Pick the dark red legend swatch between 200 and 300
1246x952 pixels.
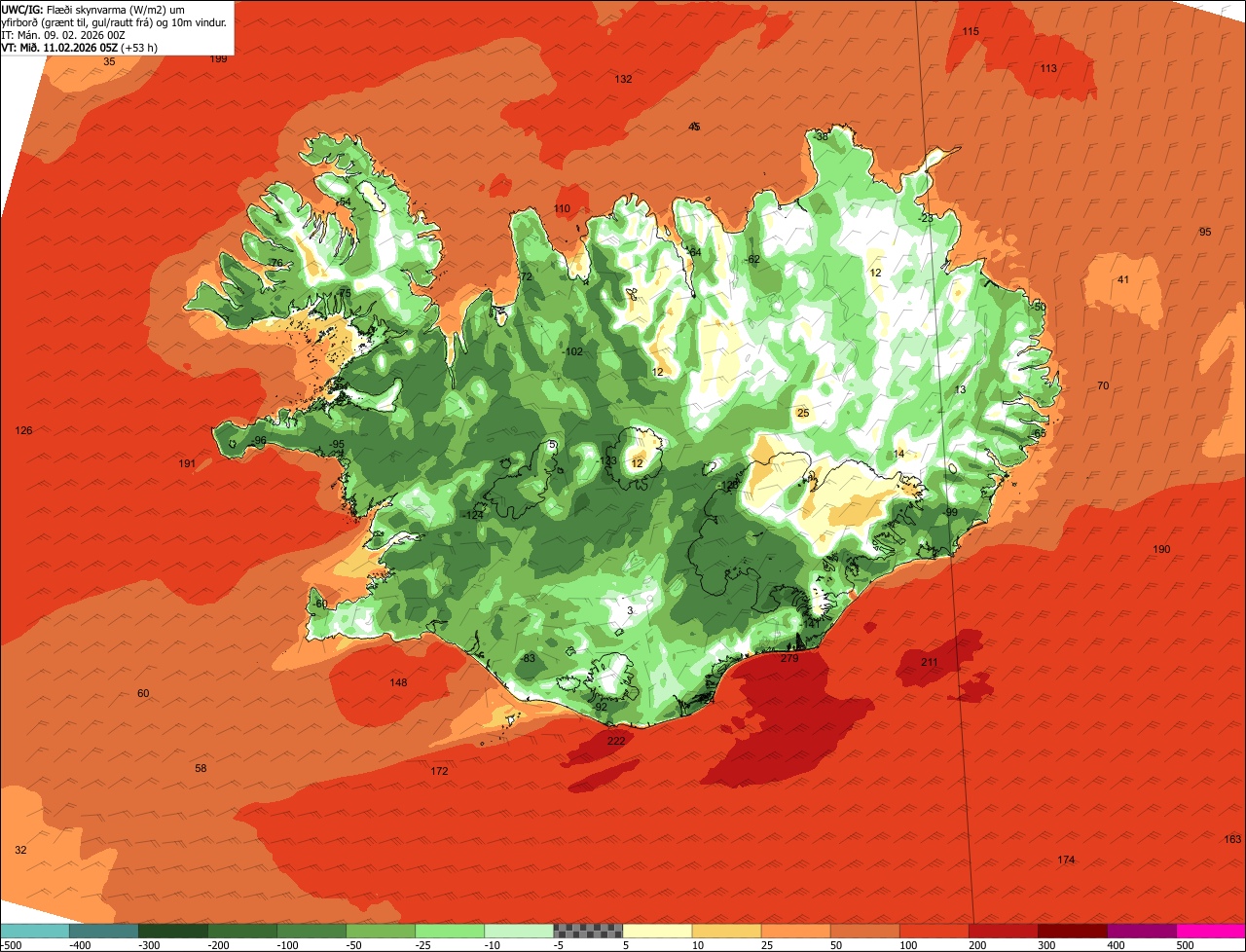click(1004, 931)
